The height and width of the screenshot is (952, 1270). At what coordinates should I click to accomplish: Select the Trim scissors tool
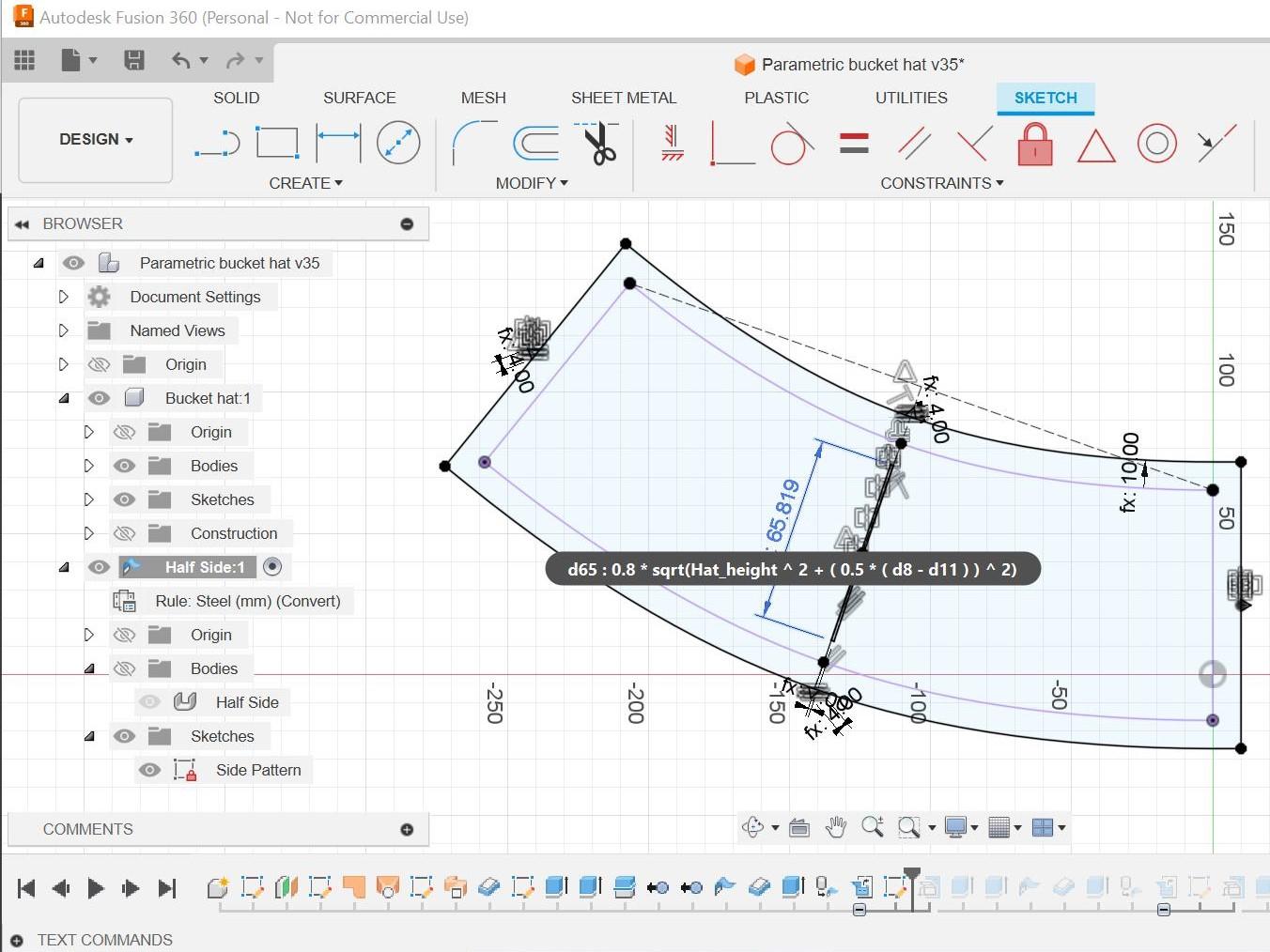point(597,143)
